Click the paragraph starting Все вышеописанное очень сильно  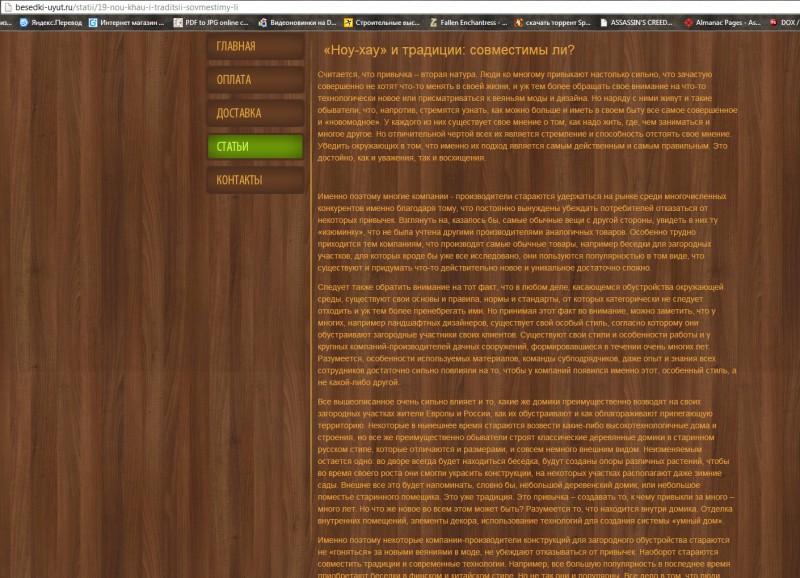coord(526,461)
